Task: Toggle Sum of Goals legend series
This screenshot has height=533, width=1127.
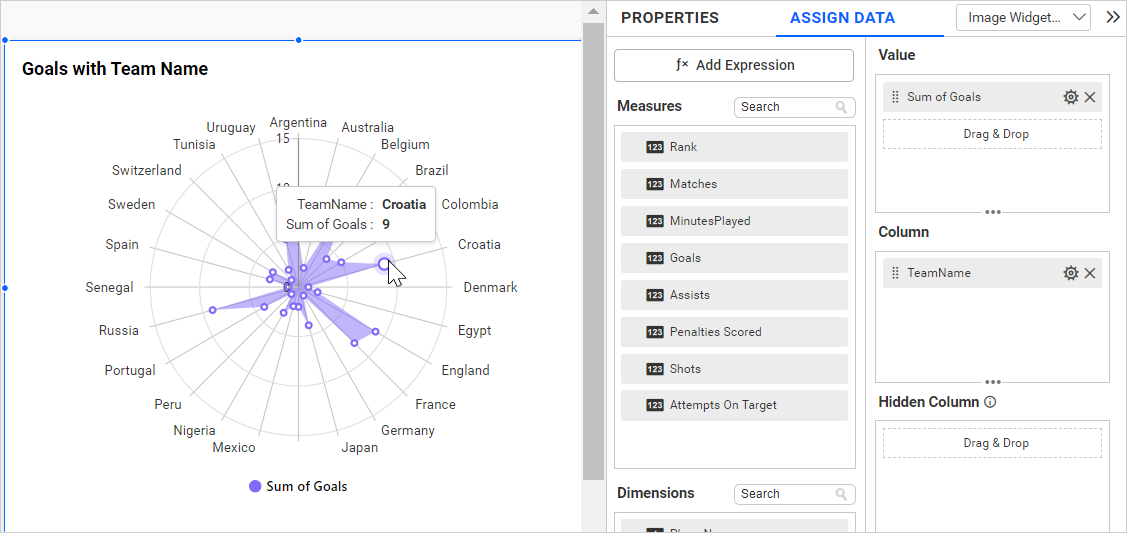Action: (298, 486)
